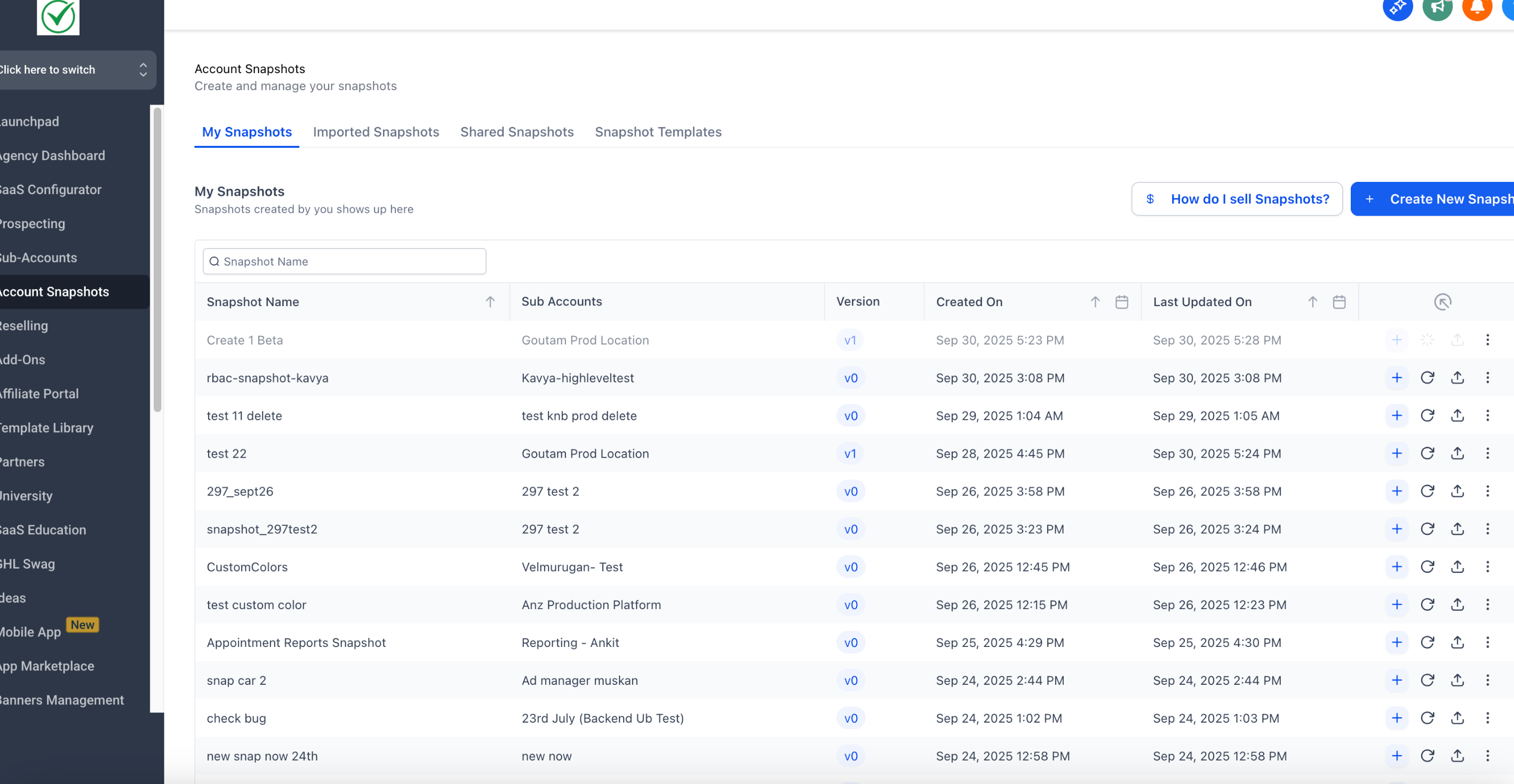Click the green megaphone announcements icon

1437,8
